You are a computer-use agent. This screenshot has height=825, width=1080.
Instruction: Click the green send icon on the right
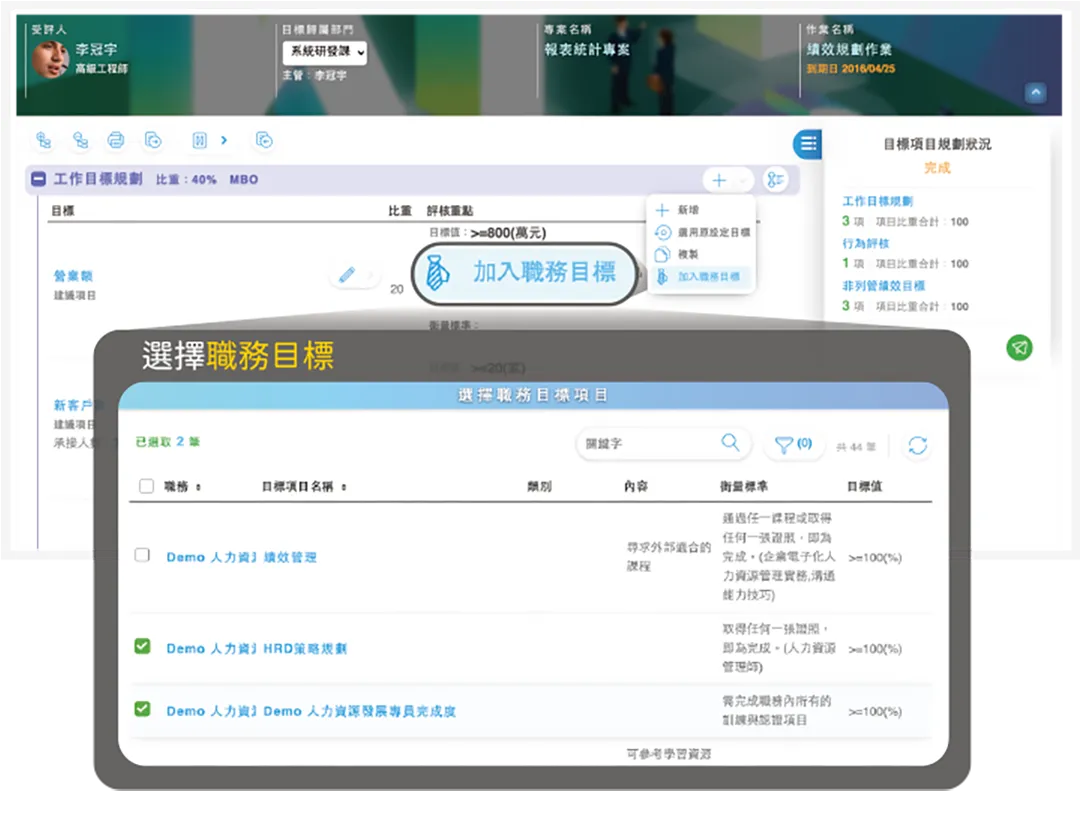tap(1019, 348)
